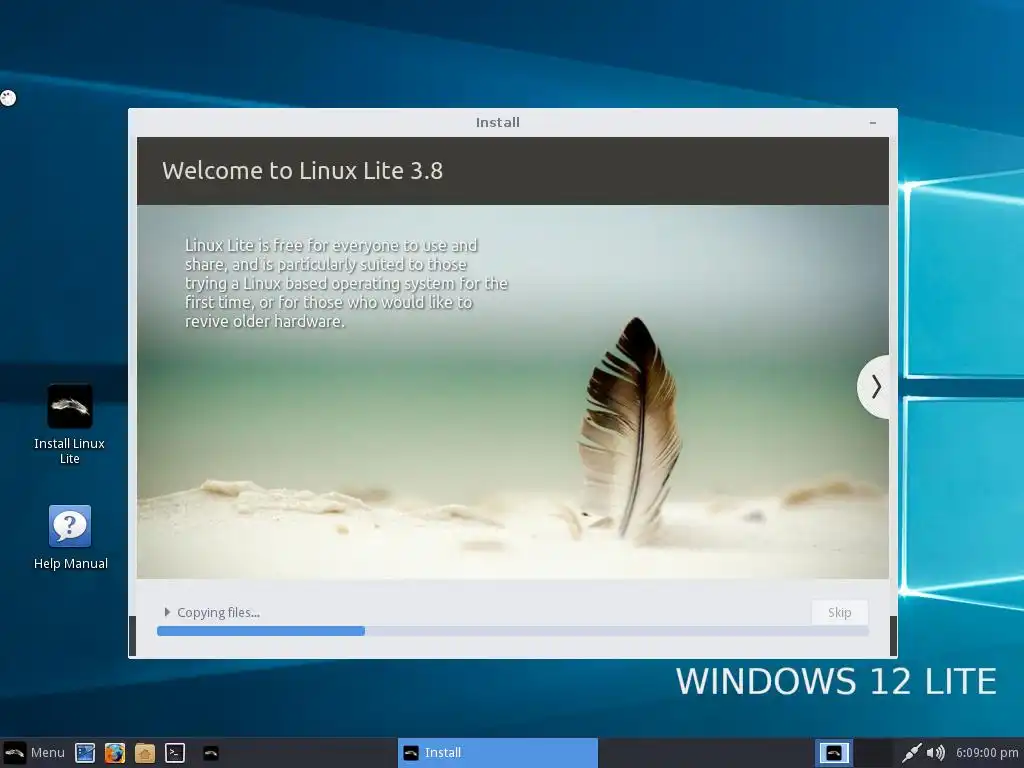Switch to the first workspace in pager

click(834, 753)
